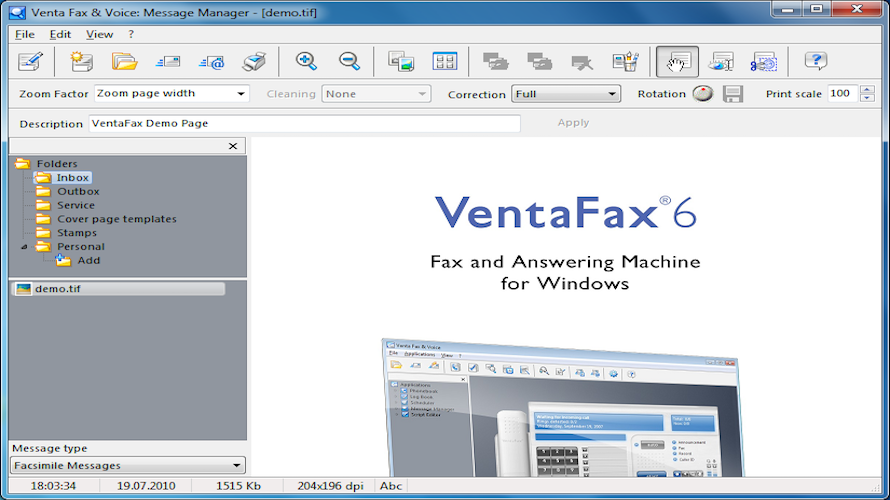Click the new message icon with sun

[x=81, y=61]
